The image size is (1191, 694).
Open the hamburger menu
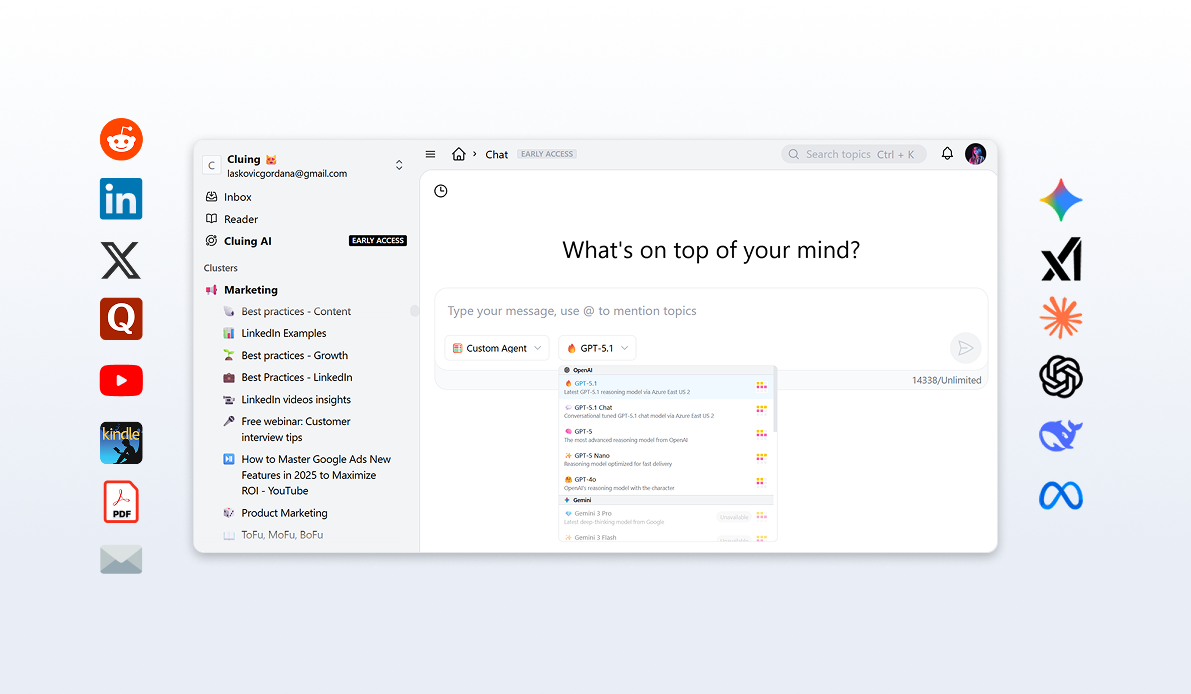[x=430, y=153]
